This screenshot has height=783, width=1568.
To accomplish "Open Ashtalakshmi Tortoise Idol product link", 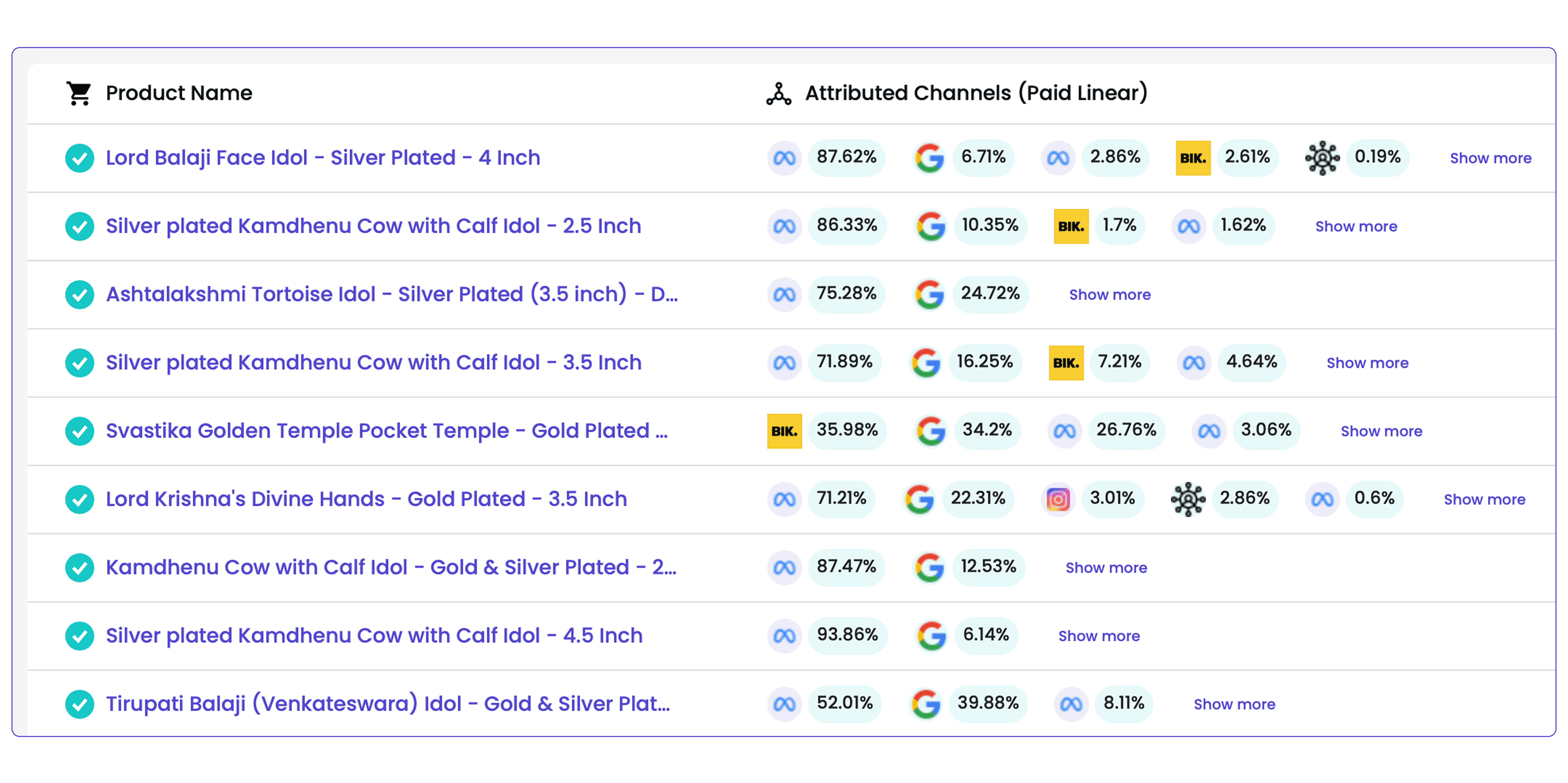I will [391, 294].
